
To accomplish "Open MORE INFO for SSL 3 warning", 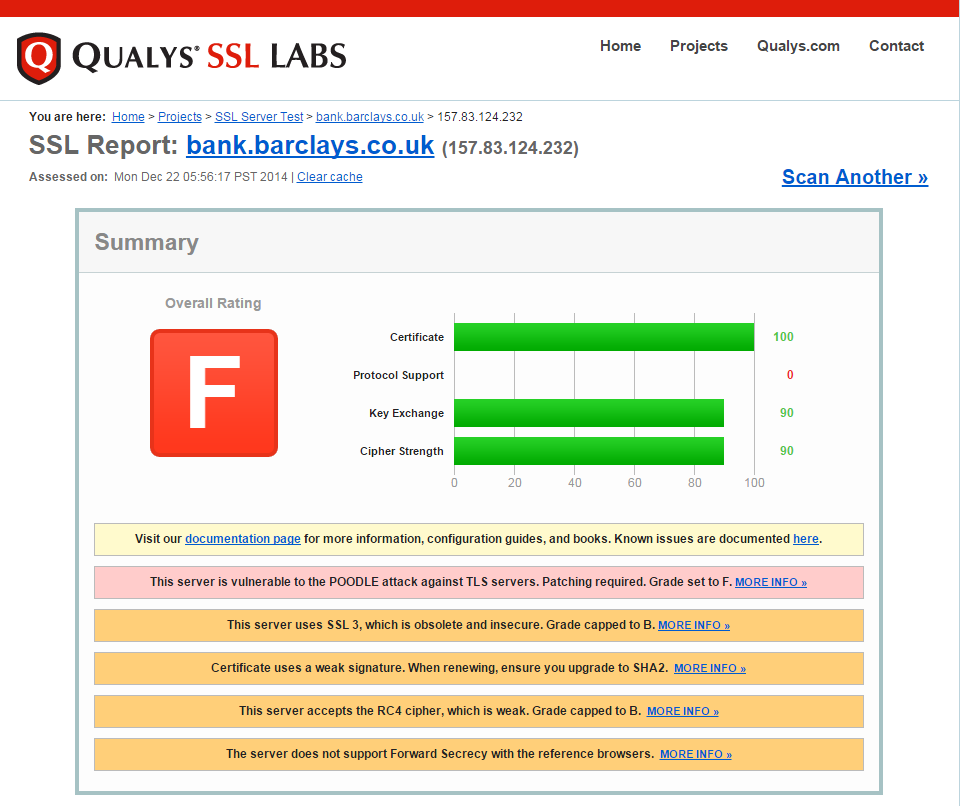I will [x=694, y=625].
